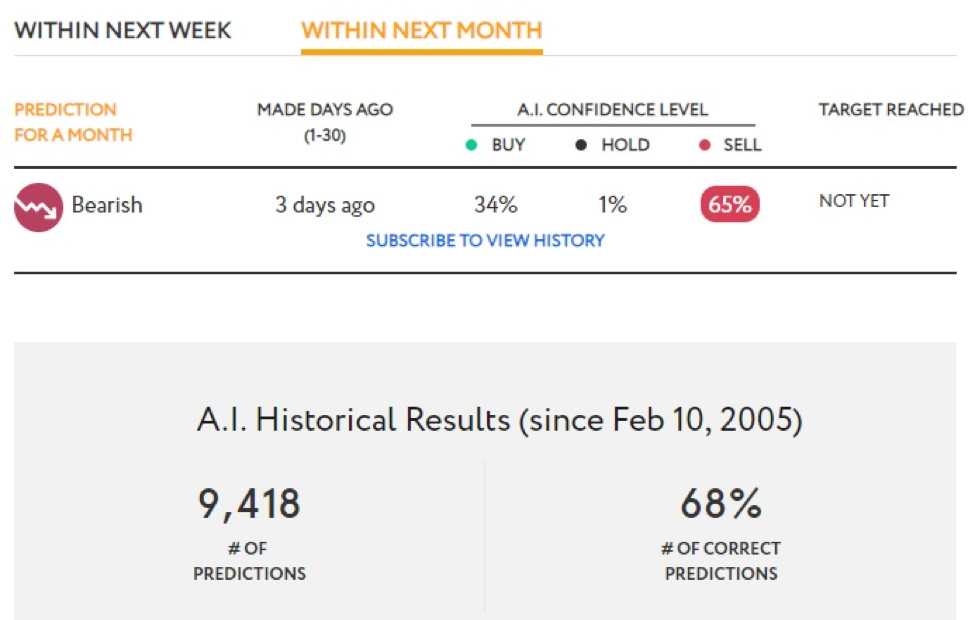Viewport: 974px width, 620px height.
Task: Click the 9,418 predictions figure
Action: pyautogui.click(x=249, y=503)
